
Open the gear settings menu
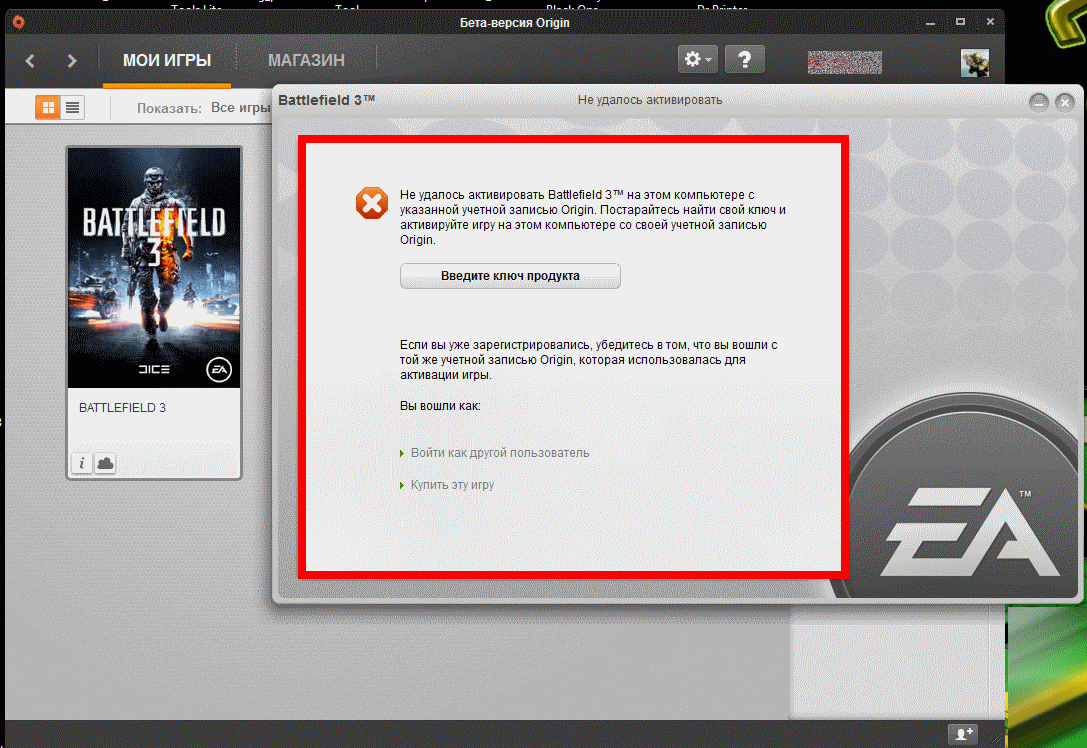[x=697, y=60]
